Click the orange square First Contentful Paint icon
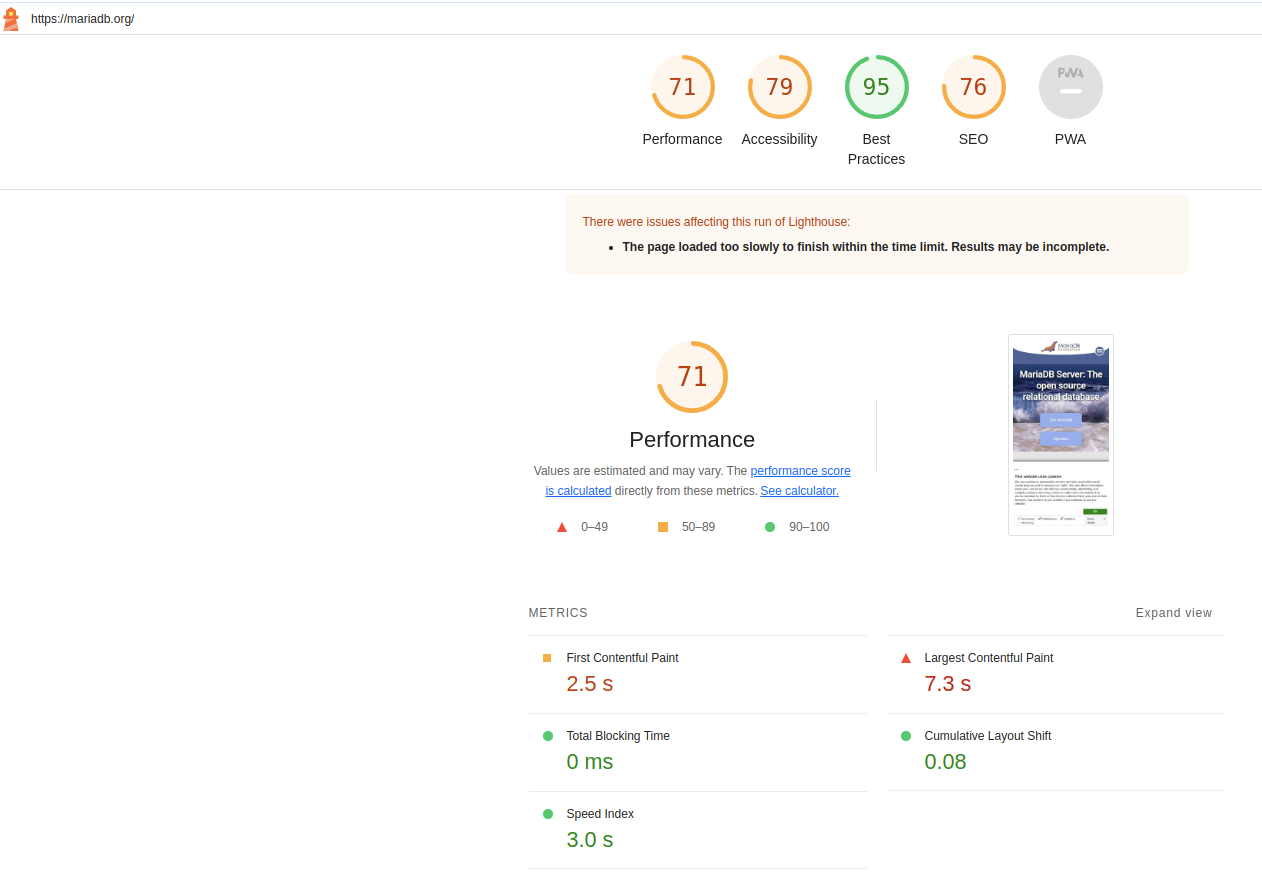Viewport: 1262px width, 873px height. pyautogui.click(x=547, y=658)
